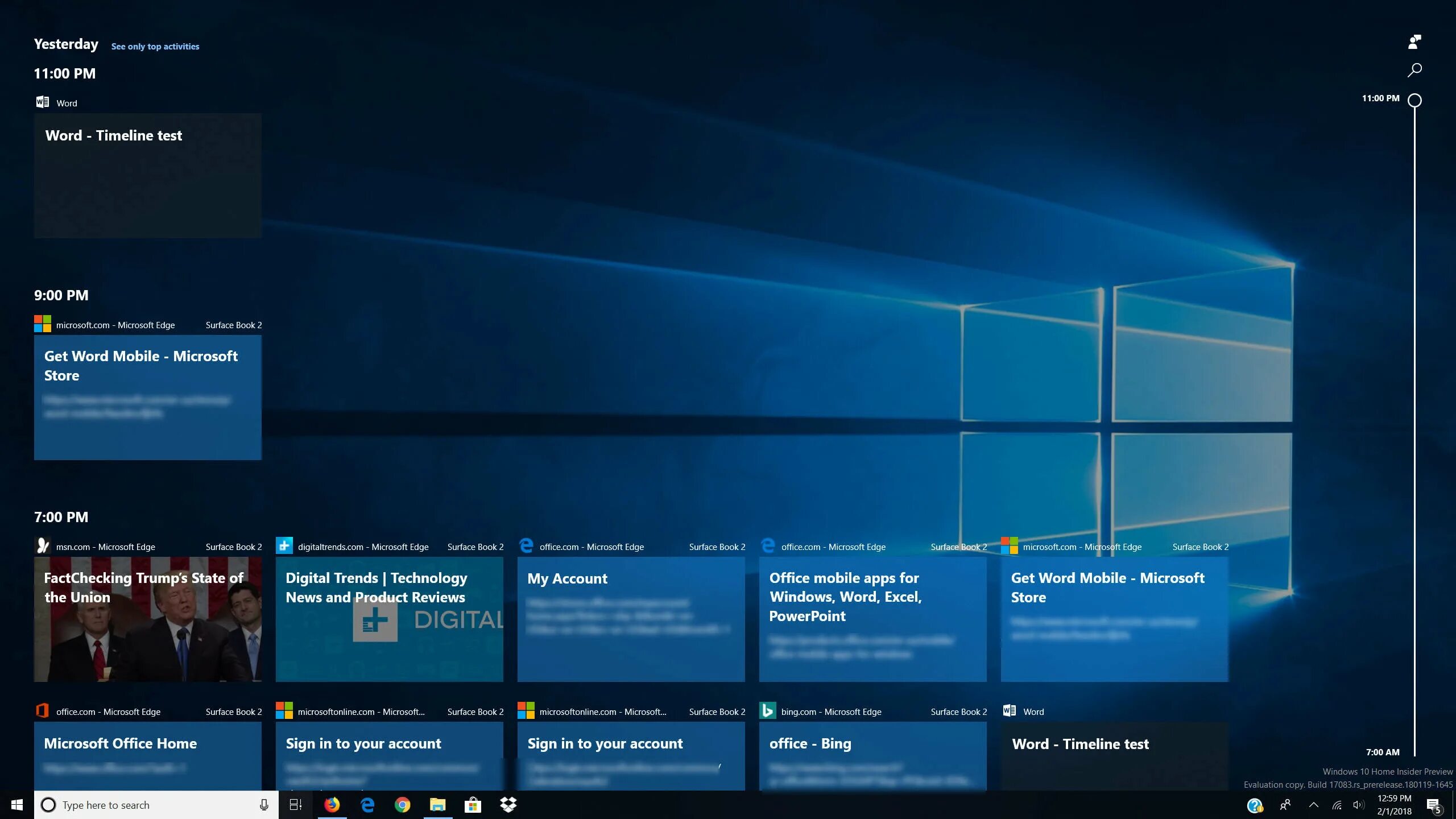This screenshot has height=819, width=1456.
Task: Open File Explorer from the taskbar
Action: click(437, 805)
